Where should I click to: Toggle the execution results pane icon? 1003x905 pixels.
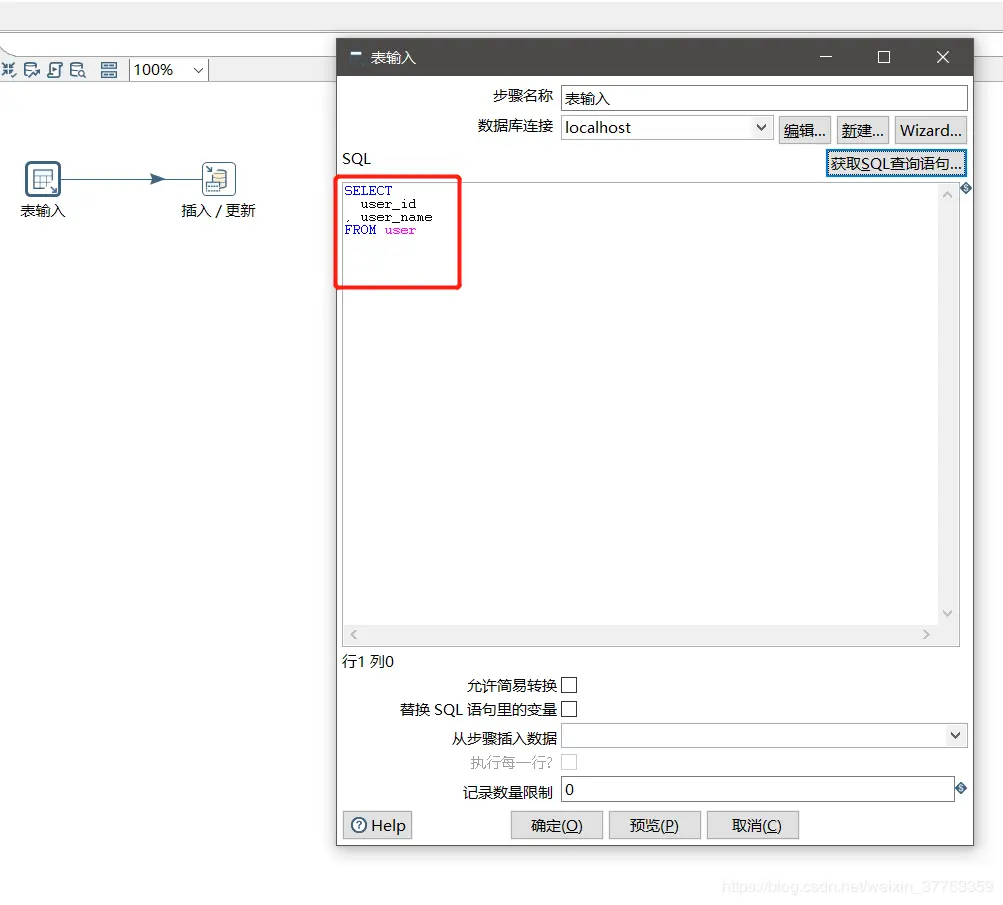click(x=109, y=69)
